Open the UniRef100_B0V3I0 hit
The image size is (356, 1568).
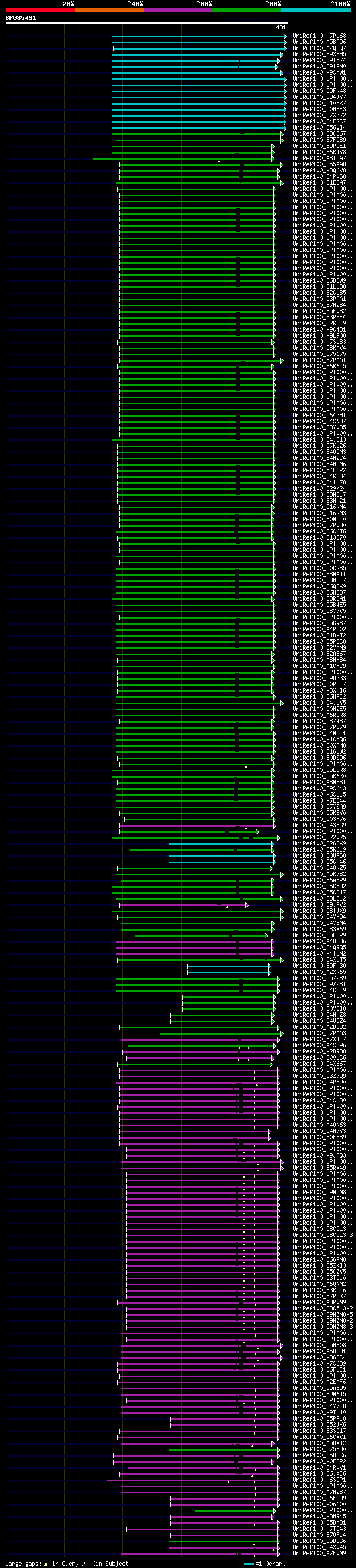tap(319, 1008)
